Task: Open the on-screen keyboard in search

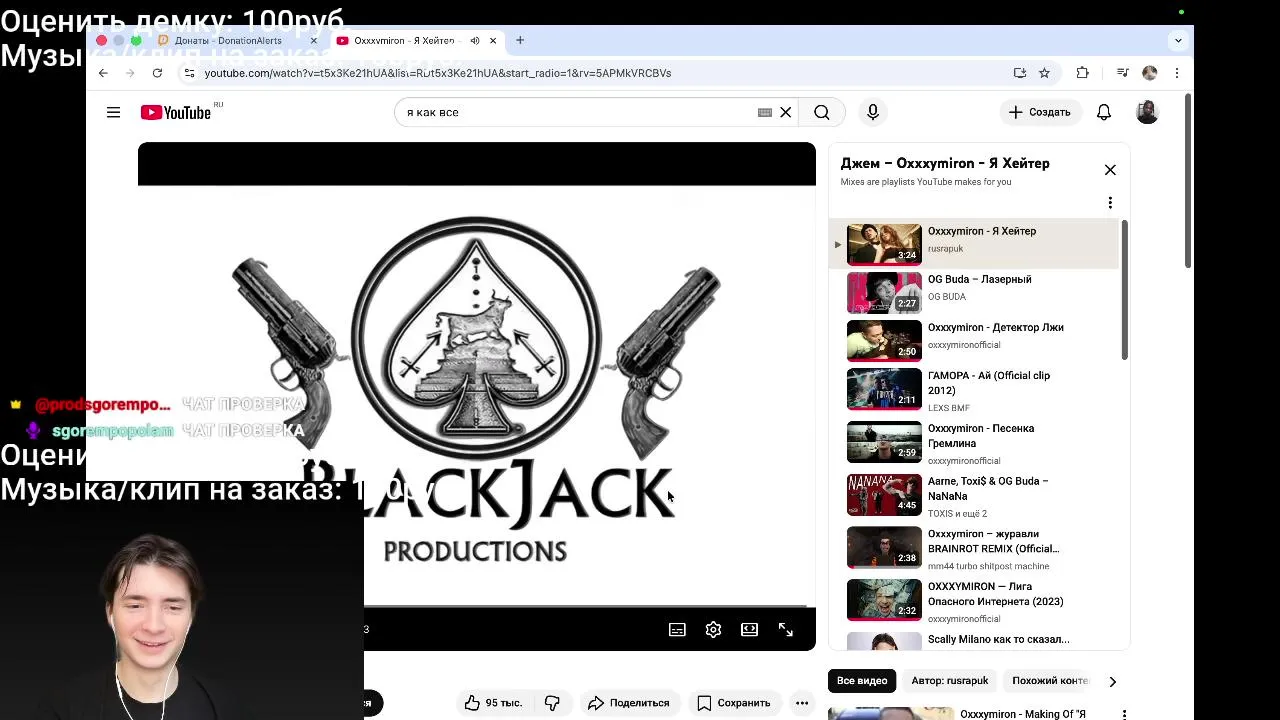Action: [x=765, y=112]
